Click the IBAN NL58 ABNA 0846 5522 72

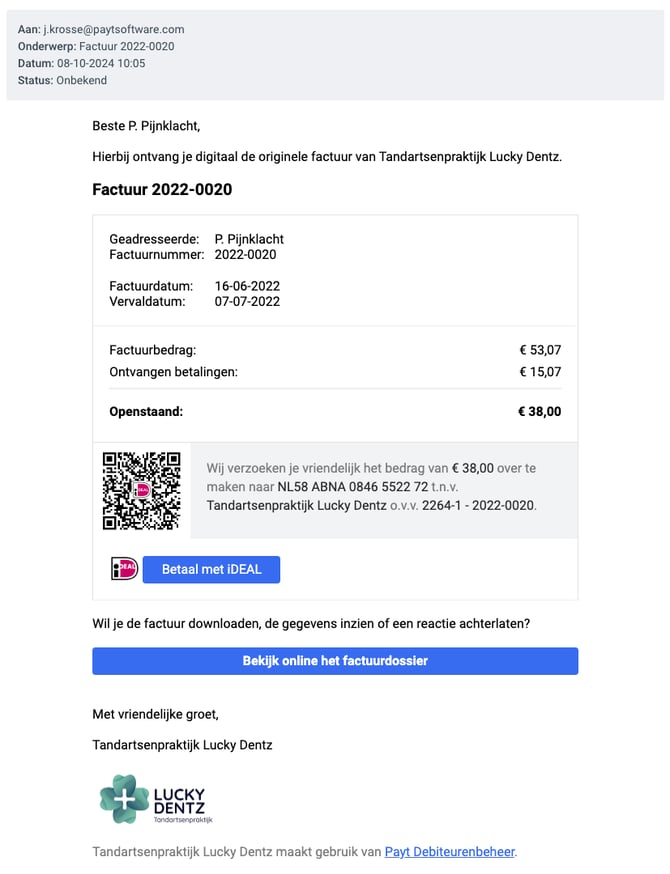(x=353, y=487)
